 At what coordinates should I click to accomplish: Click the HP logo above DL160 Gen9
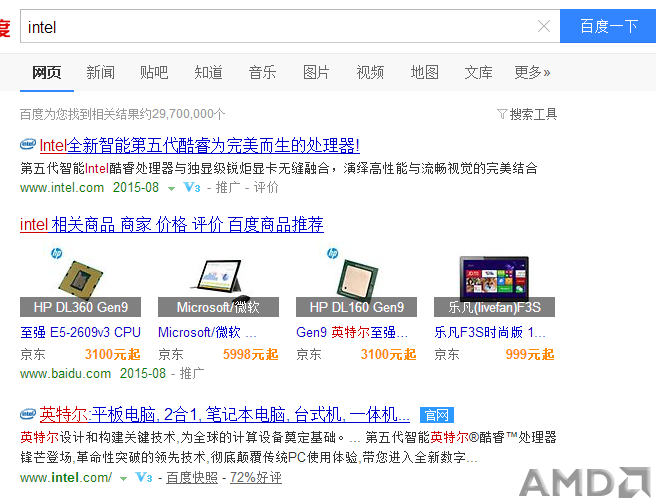point(333,253)
